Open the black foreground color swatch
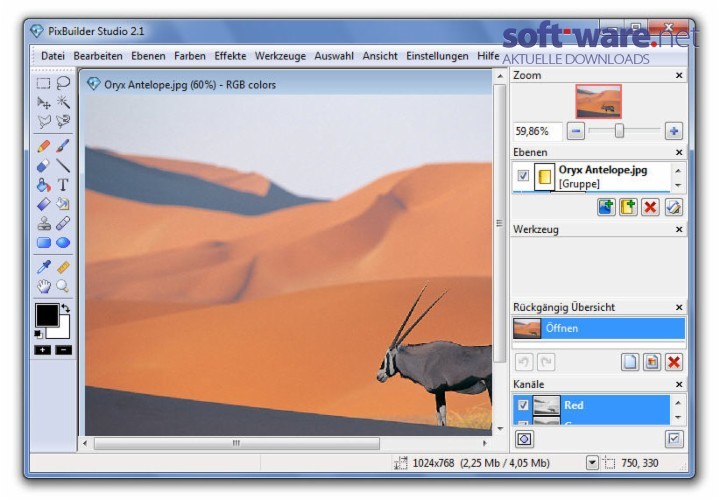 pyautogui.click(x=47, y=315)
